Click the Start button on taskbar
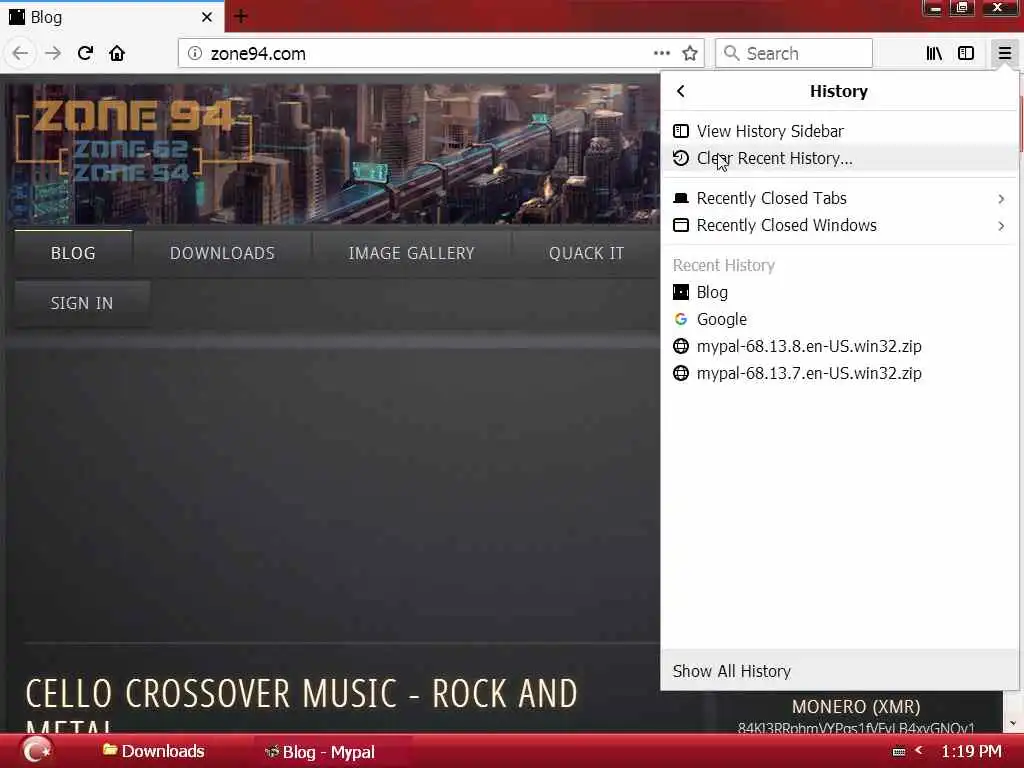 pyautogui.click(x=37, y=750)
